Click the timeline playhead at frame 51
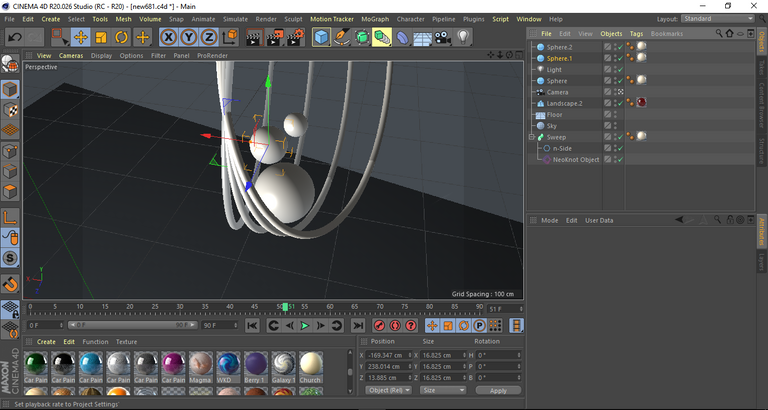Image resolution: width=768 pixels, height=410 pixels. [285, 307]
